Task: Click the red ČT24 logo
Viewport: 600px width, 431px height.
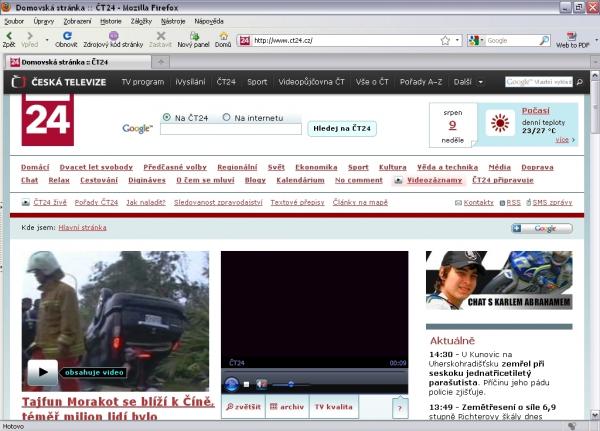Action: point(47,120)
